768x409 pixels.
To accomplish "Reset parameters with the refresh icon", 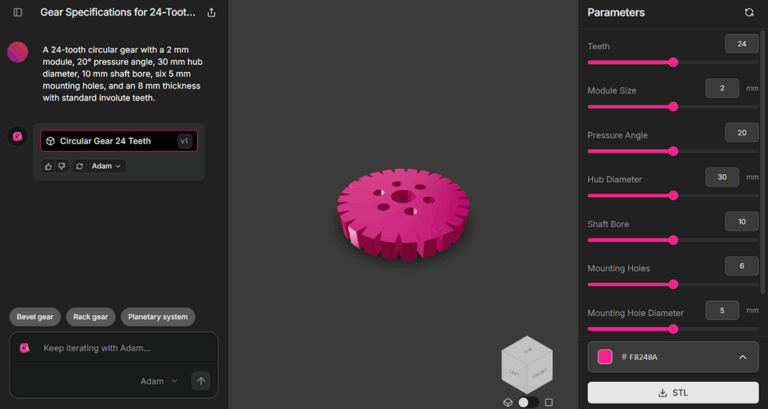I will click(x=749, y=13).
